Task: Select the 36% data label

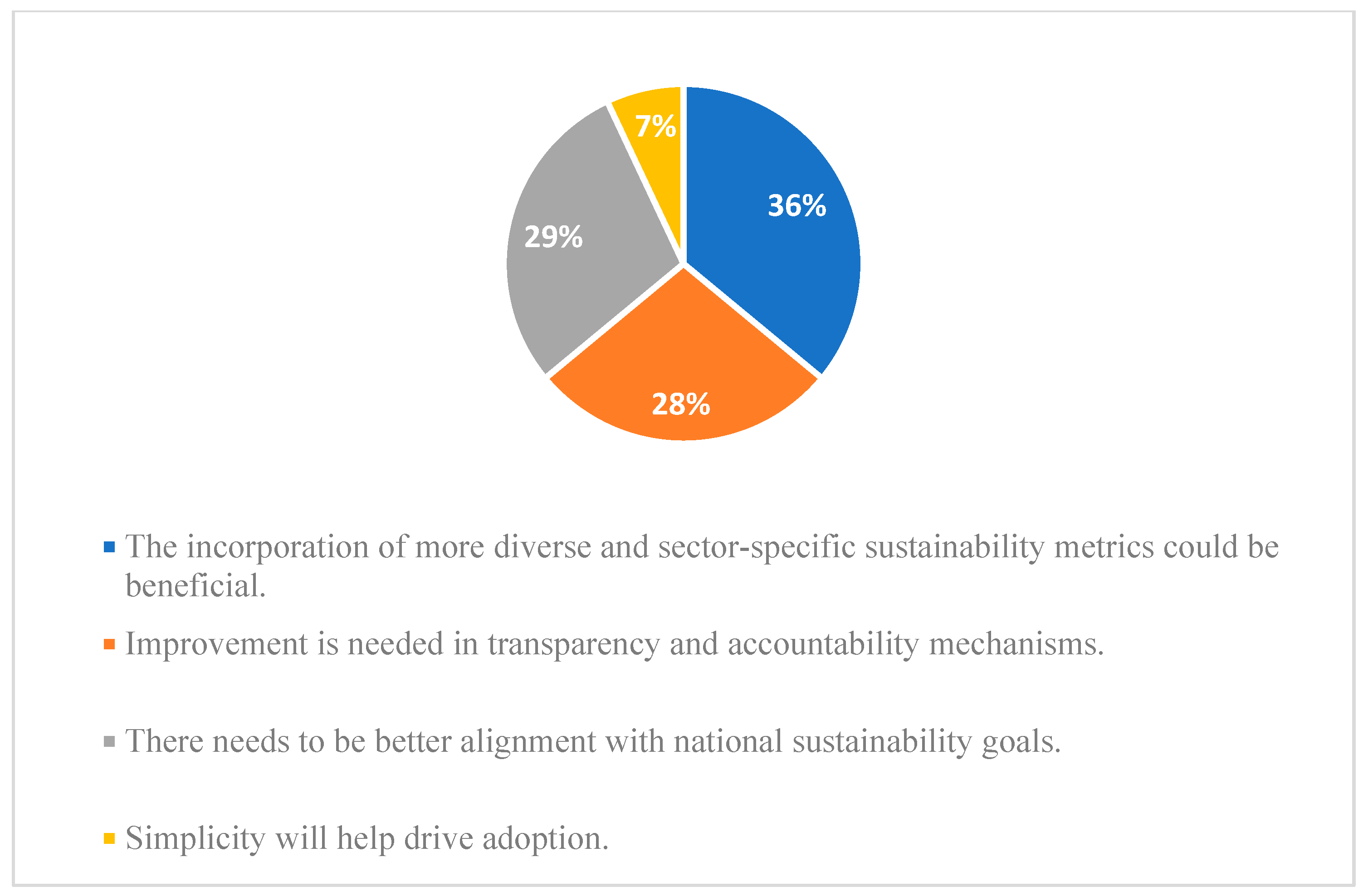Action: click(x=796, y=205)
